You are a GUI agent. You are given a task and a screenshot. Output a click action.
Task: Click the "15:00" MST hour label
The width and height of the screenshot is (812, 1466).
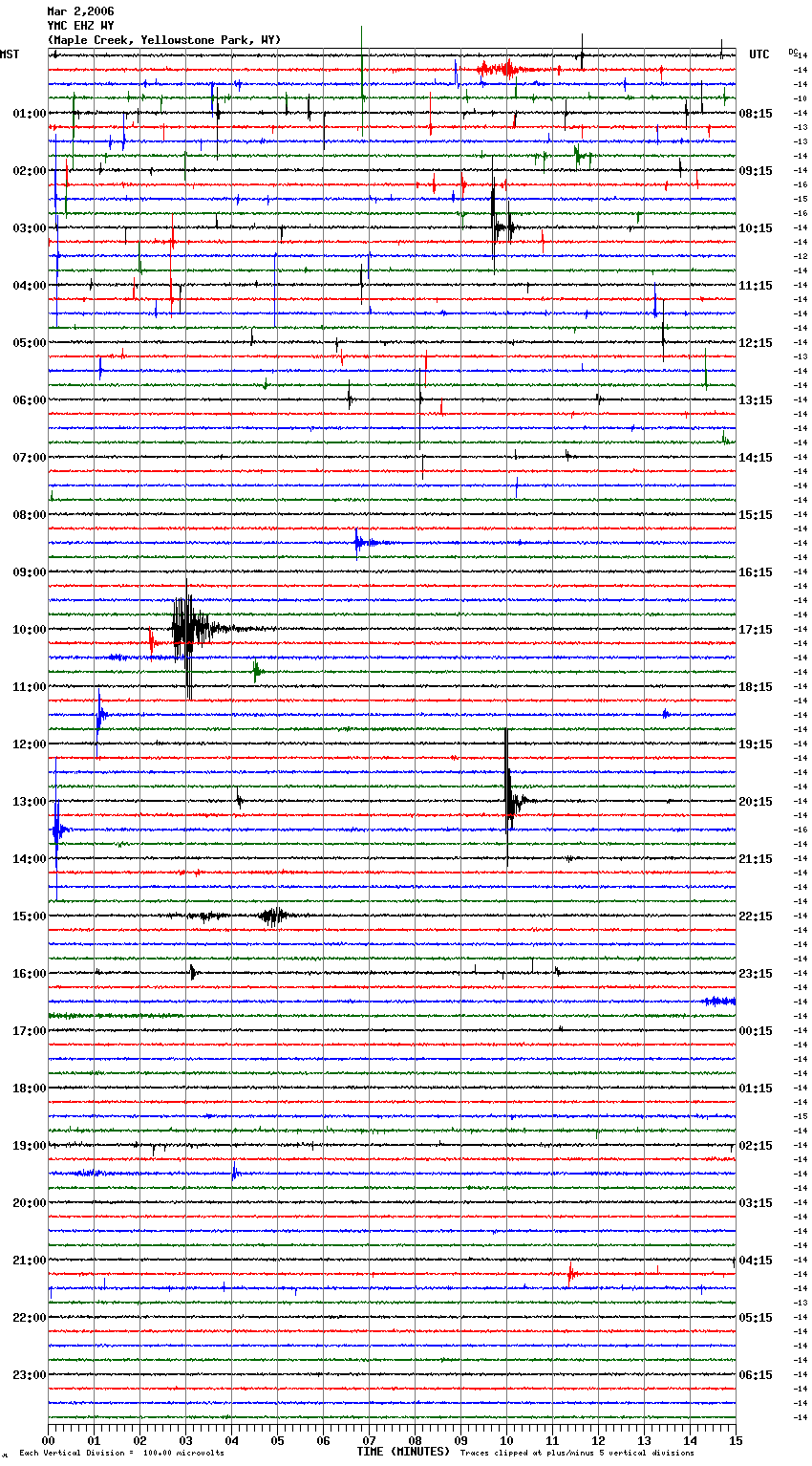pos(30,916)
